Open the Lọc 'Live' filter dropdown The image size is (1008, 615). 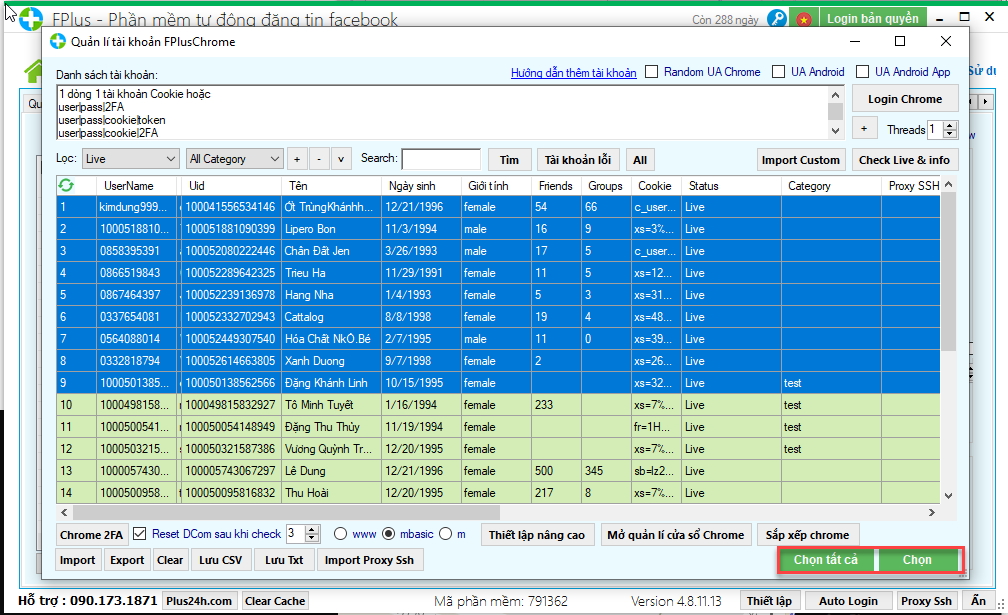point(130,159)
